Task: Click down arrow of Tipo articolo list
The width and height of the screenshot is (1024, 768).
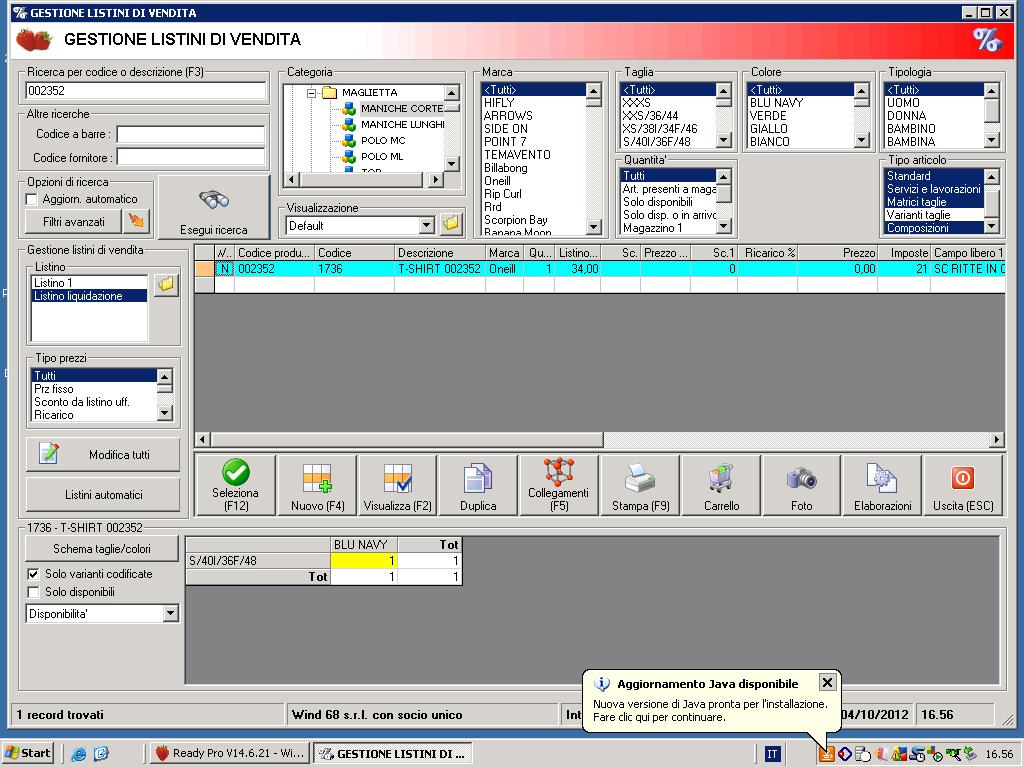Action: click(991, 227)
